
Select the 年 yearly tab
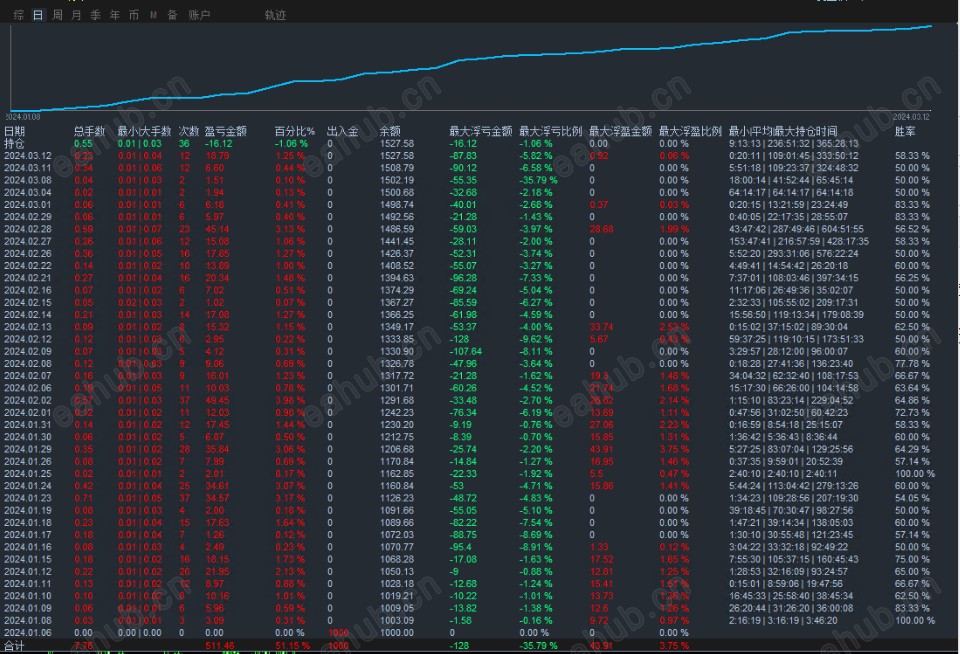(114, 15)
